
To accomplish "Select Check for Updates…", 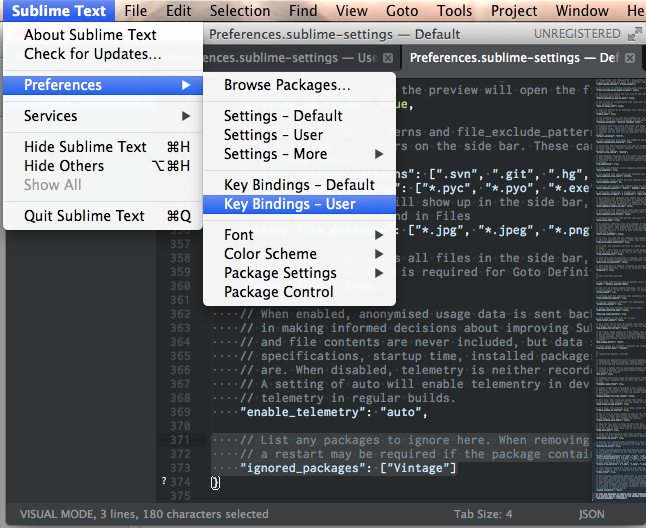I will (103, 54).
